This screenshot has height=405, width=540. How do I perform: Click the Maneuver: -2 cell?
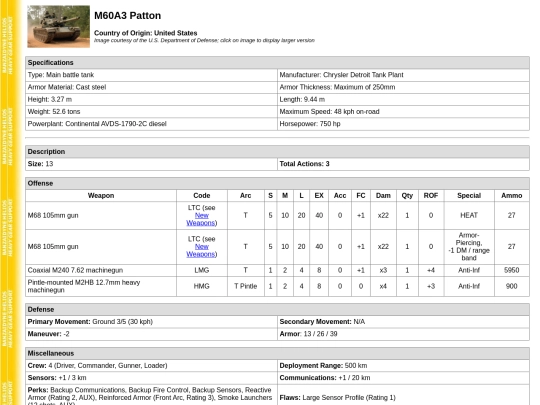[151, 334]
